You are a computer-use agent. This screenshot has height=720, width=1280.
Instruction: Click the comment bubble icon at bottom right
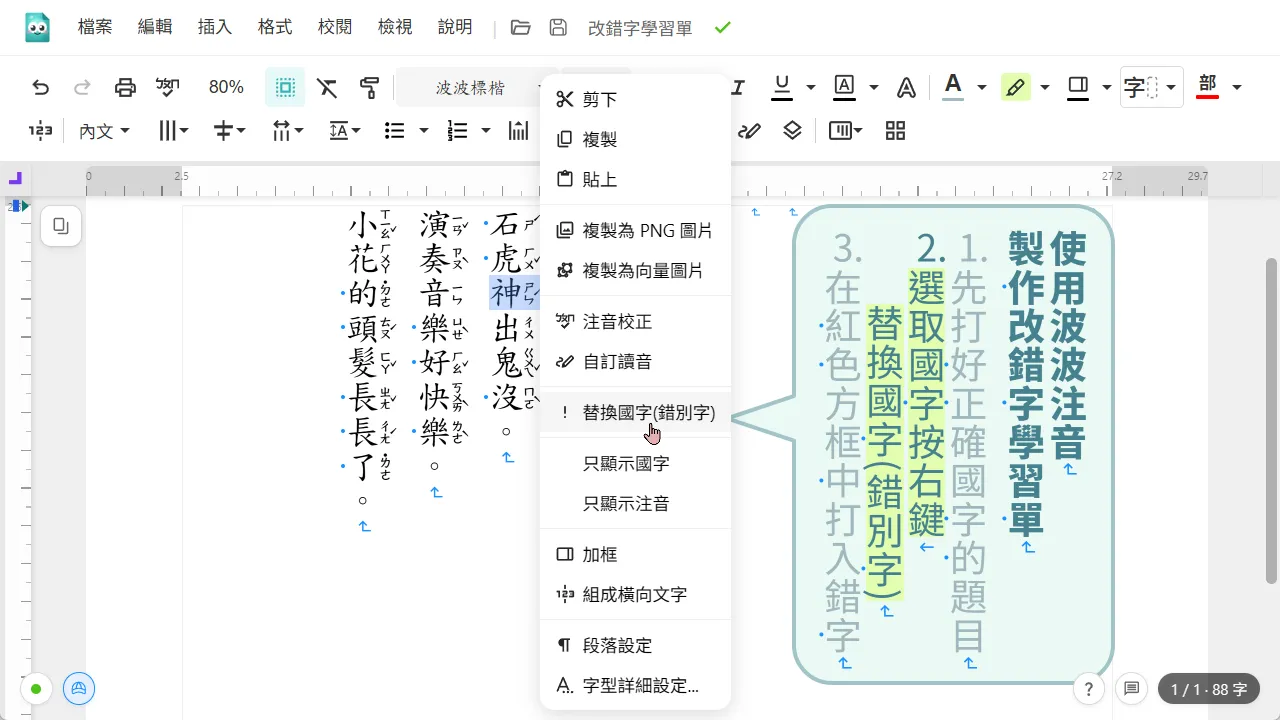point(1132,689)
